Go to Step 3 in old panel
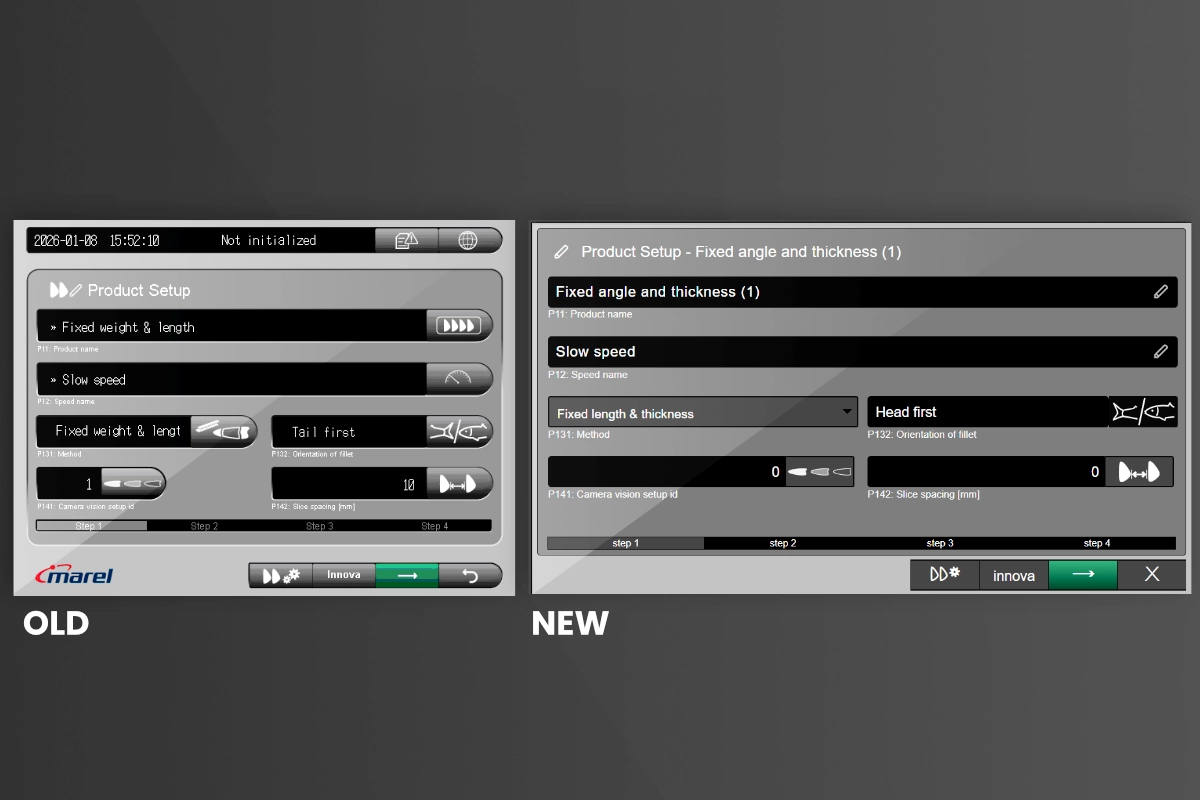This screenshot has width=1200, height=800. click(x=320, y=526)
